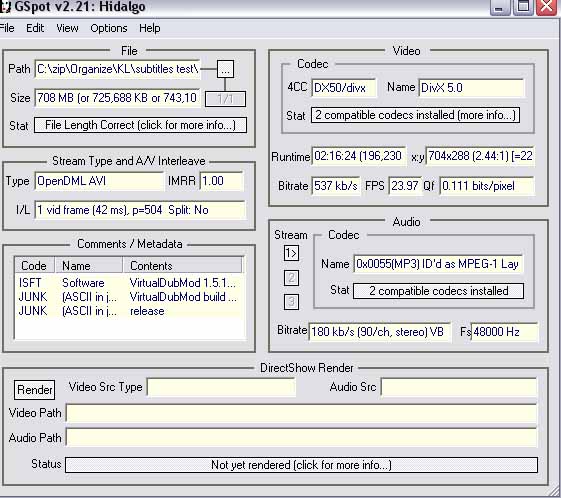This screenshot has width=561, height=498.
Task: Select audio stream 3 button
Action: pyautogui.click(x=291, y=302)
